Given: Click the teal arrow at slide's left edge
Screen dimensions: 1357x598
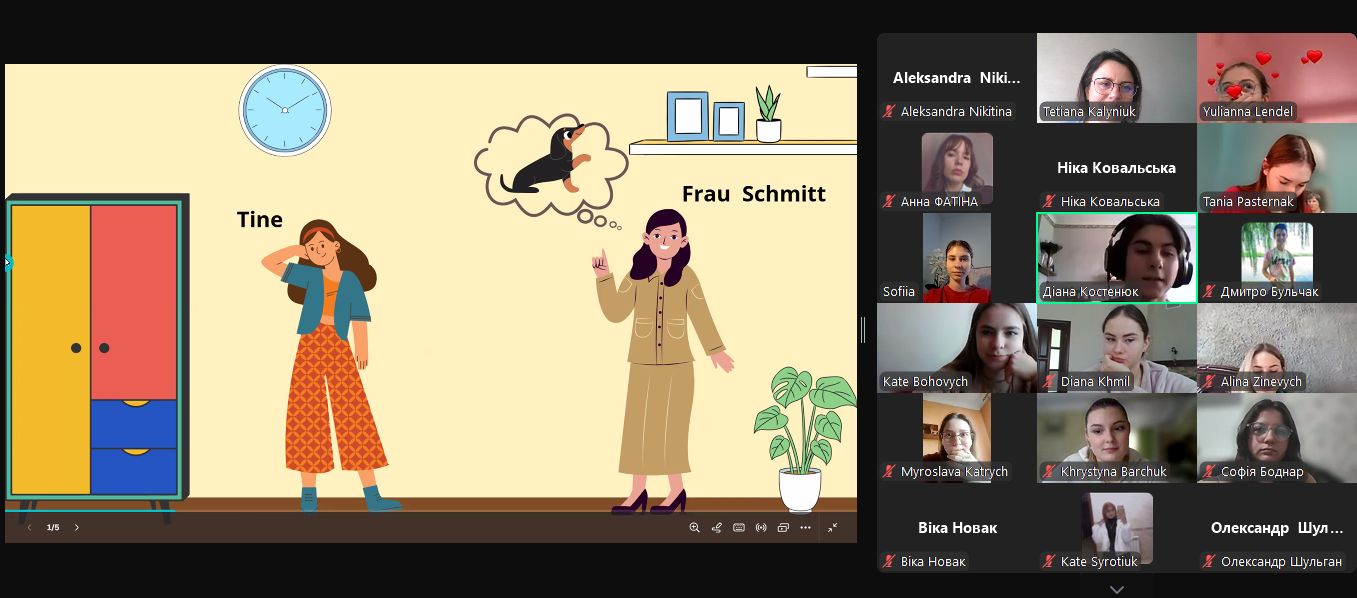Looking at the screenshot, I should (x=8, y=263).
